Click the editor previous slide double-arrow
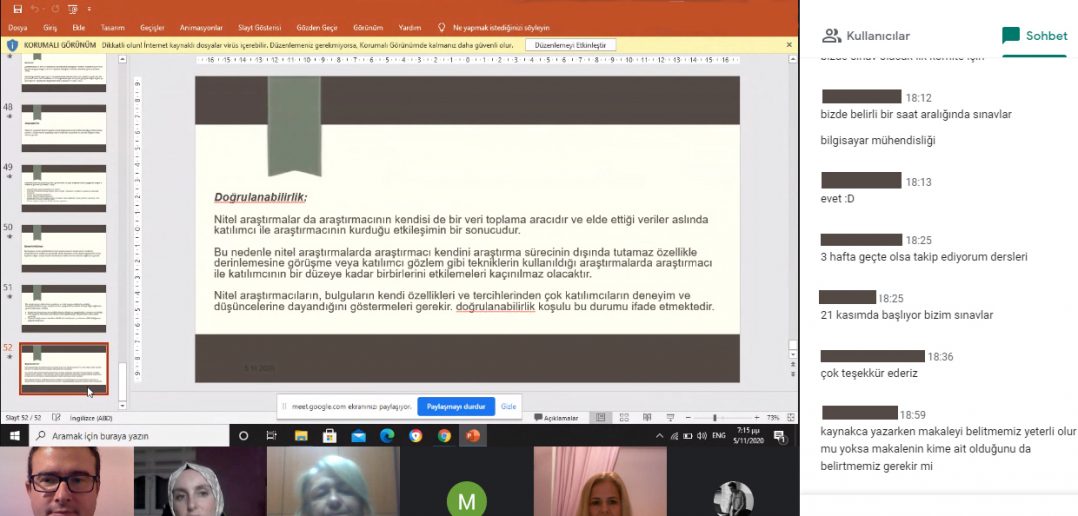 pyautogui.click(x=793, y=364)
